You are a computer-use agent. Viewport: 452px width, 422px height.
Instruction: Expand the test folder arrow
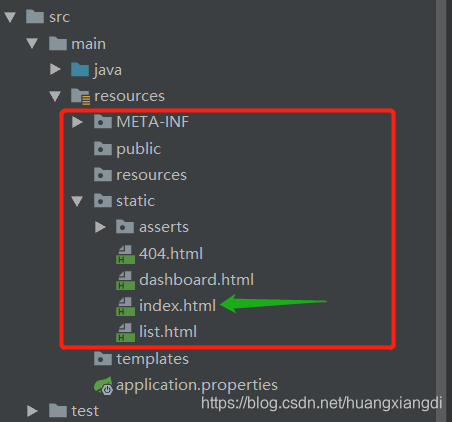[32, 411]
